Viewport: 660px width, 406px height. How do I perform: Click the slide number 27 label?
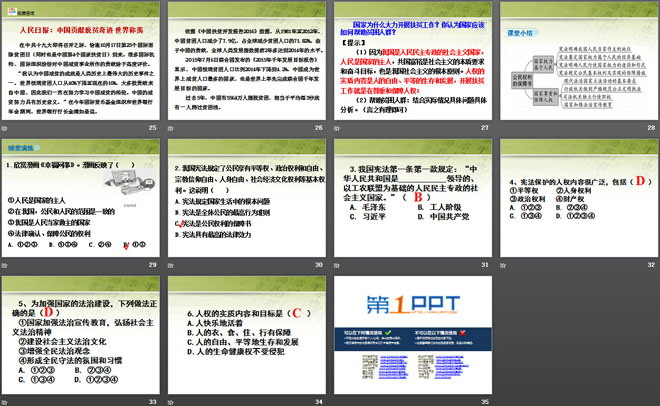point(485,127)
